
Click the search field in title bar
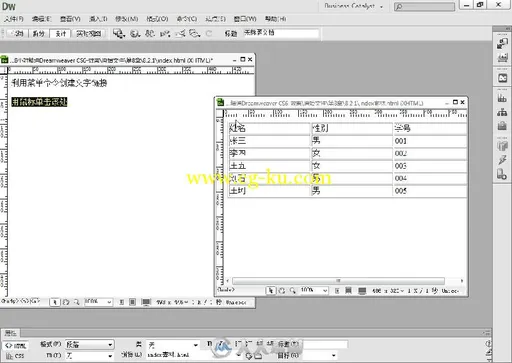(x=424, y=6)
